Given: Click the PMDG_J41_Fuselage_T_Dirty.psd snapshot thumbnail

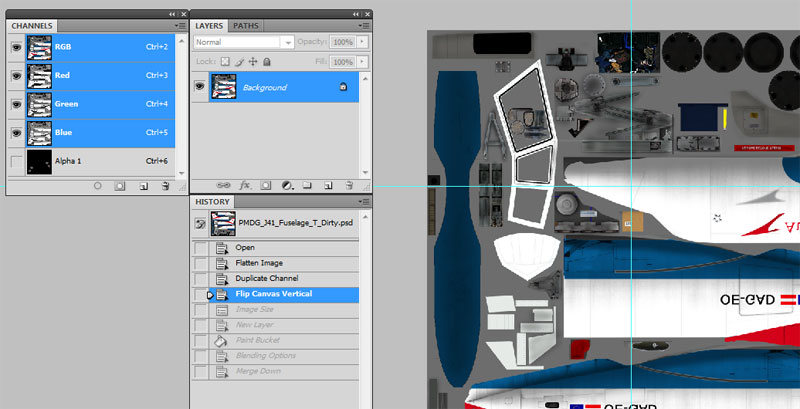Looking at the screenshot, I should (x=223, y=223).
